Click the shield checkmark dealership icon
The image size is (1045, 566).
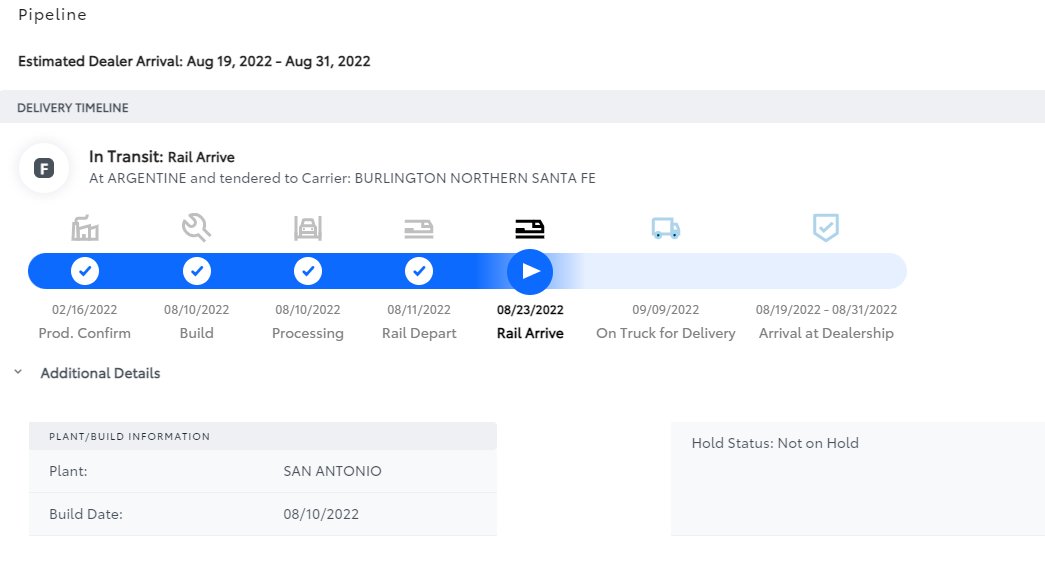tap(826, 227)
